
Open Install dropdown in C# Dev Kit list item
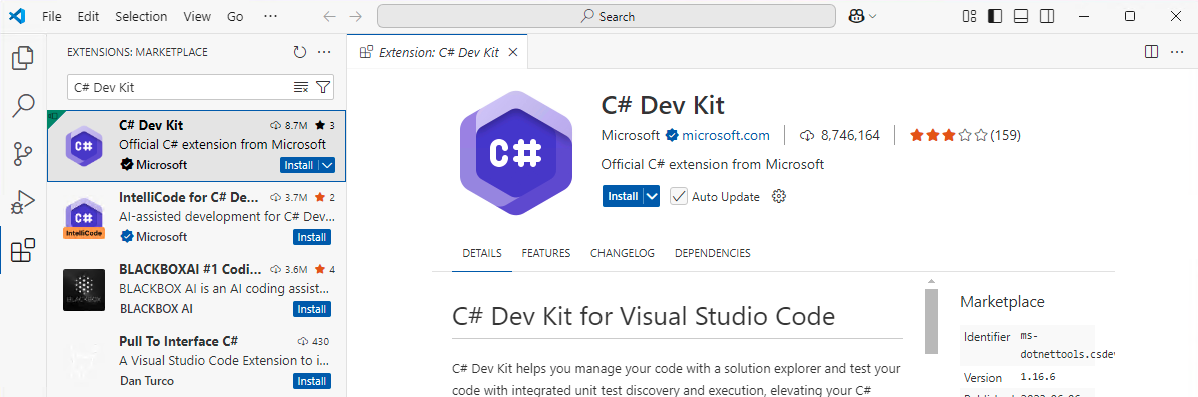[327, 165]
